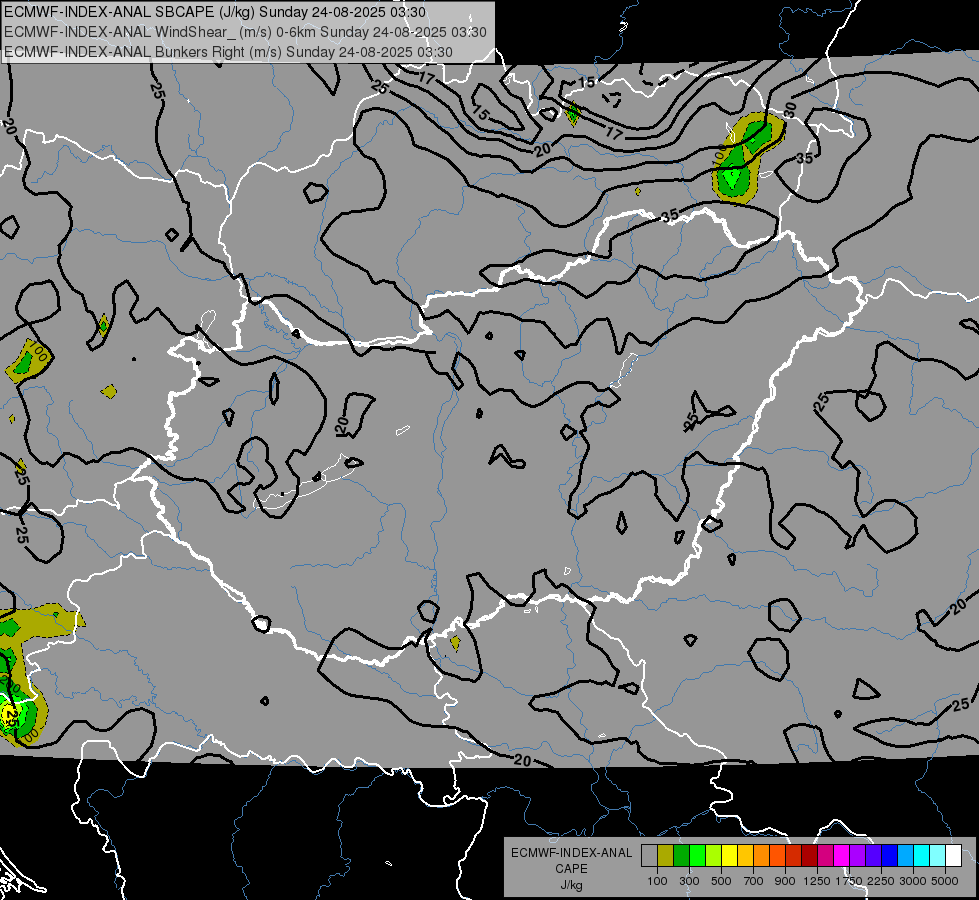Click the cyan swatch in the CAPE legend
979x900 pixels.
coord(922,855)
